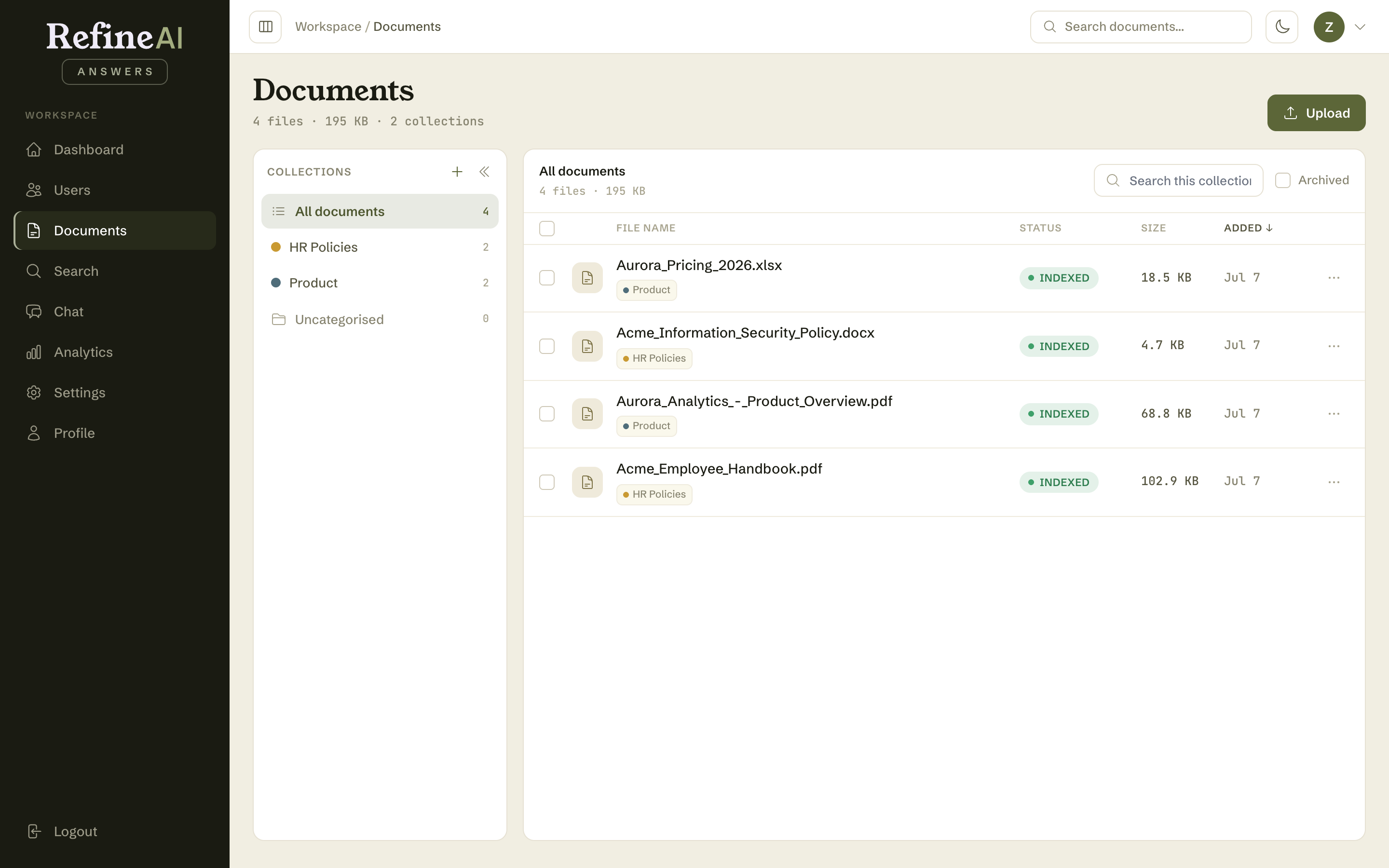Screen dimensions: 1389x868
Task: Select Documents in the sidebar
Action: [x=115, y=231]
